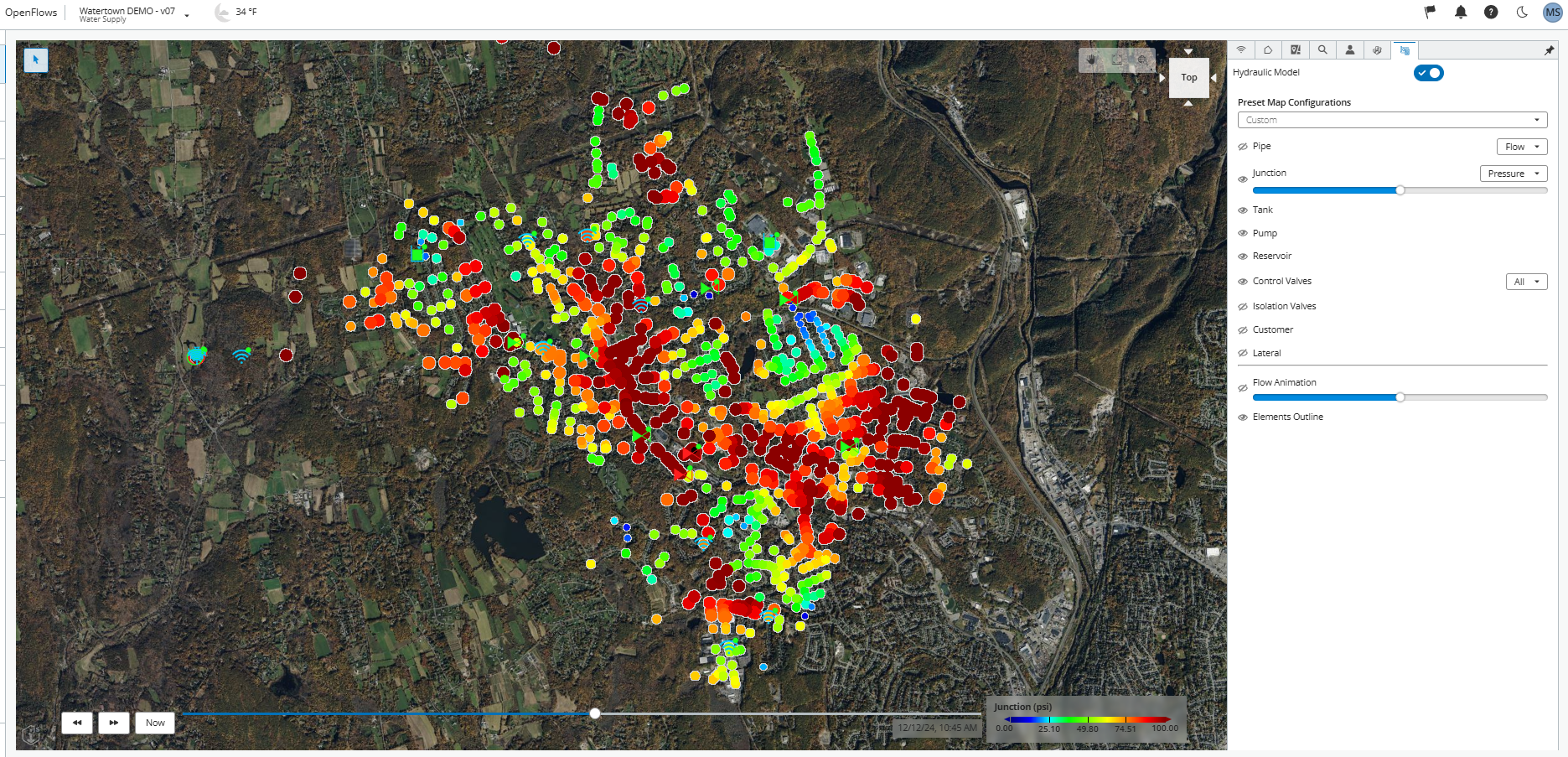
Task: Click the Junction (psi) color legend bar
Action: pos(1087,719)
